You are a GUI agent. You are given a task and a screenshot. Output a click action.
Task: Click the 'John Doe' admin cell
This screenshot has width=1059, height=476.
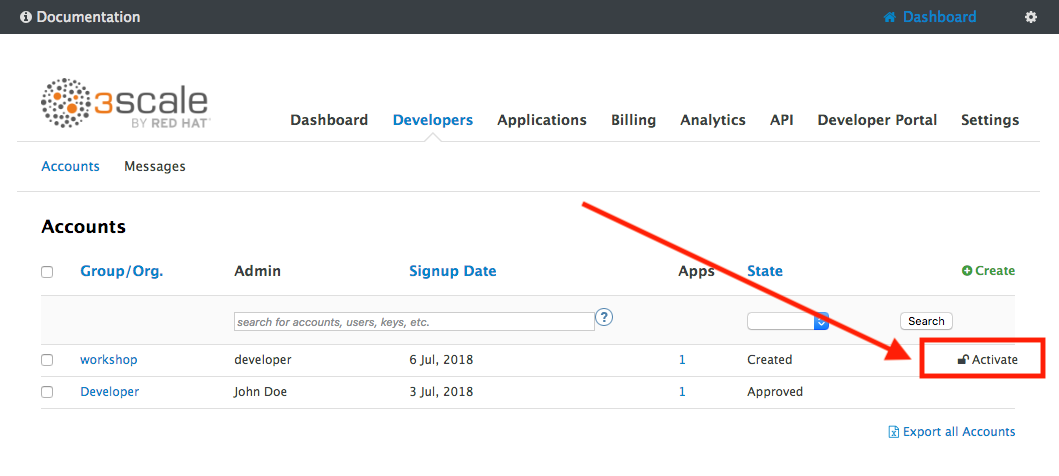(x=261, y=392)
